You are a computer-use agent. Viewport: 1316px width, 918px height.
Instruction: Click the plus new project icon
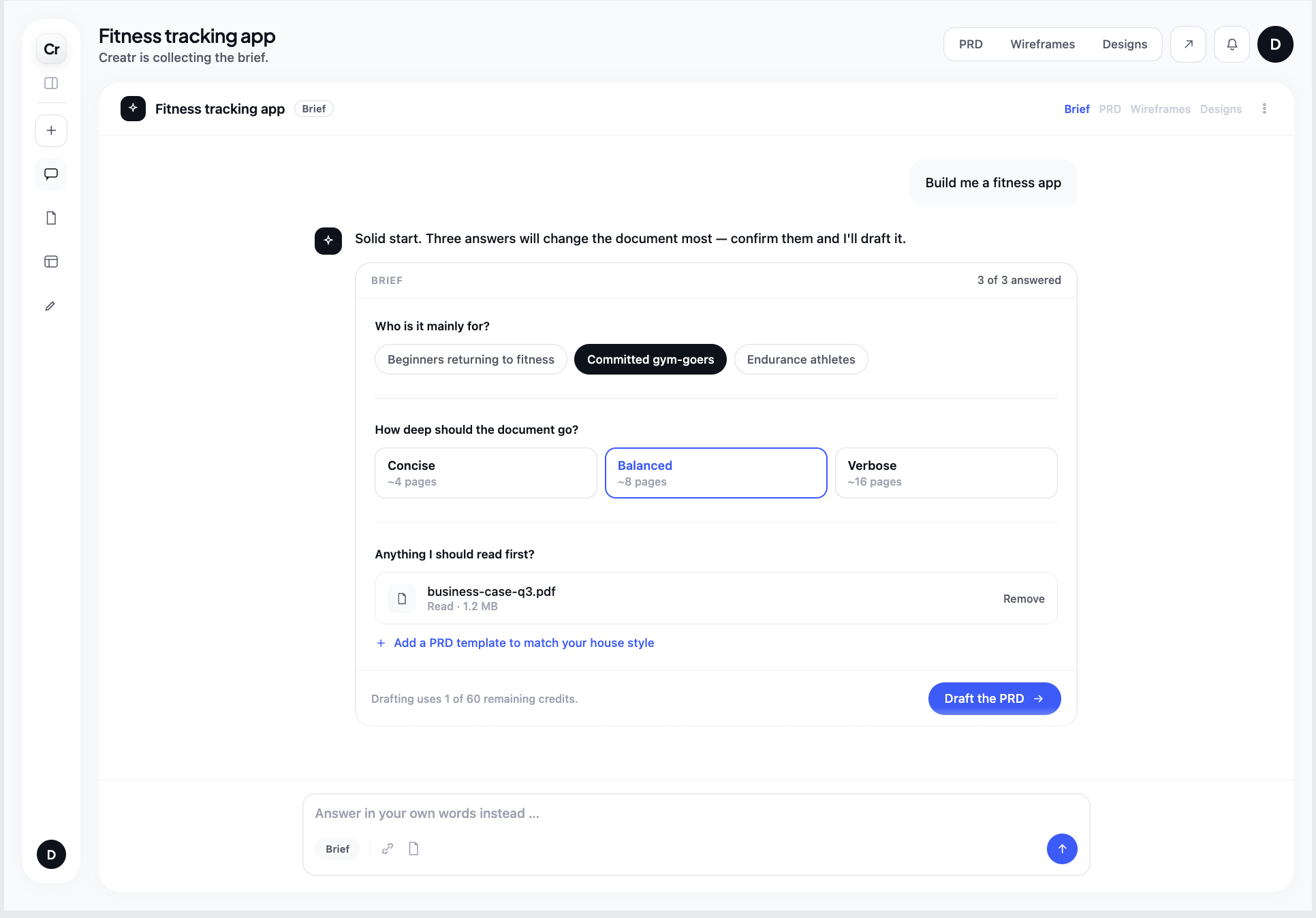[51, 131]
